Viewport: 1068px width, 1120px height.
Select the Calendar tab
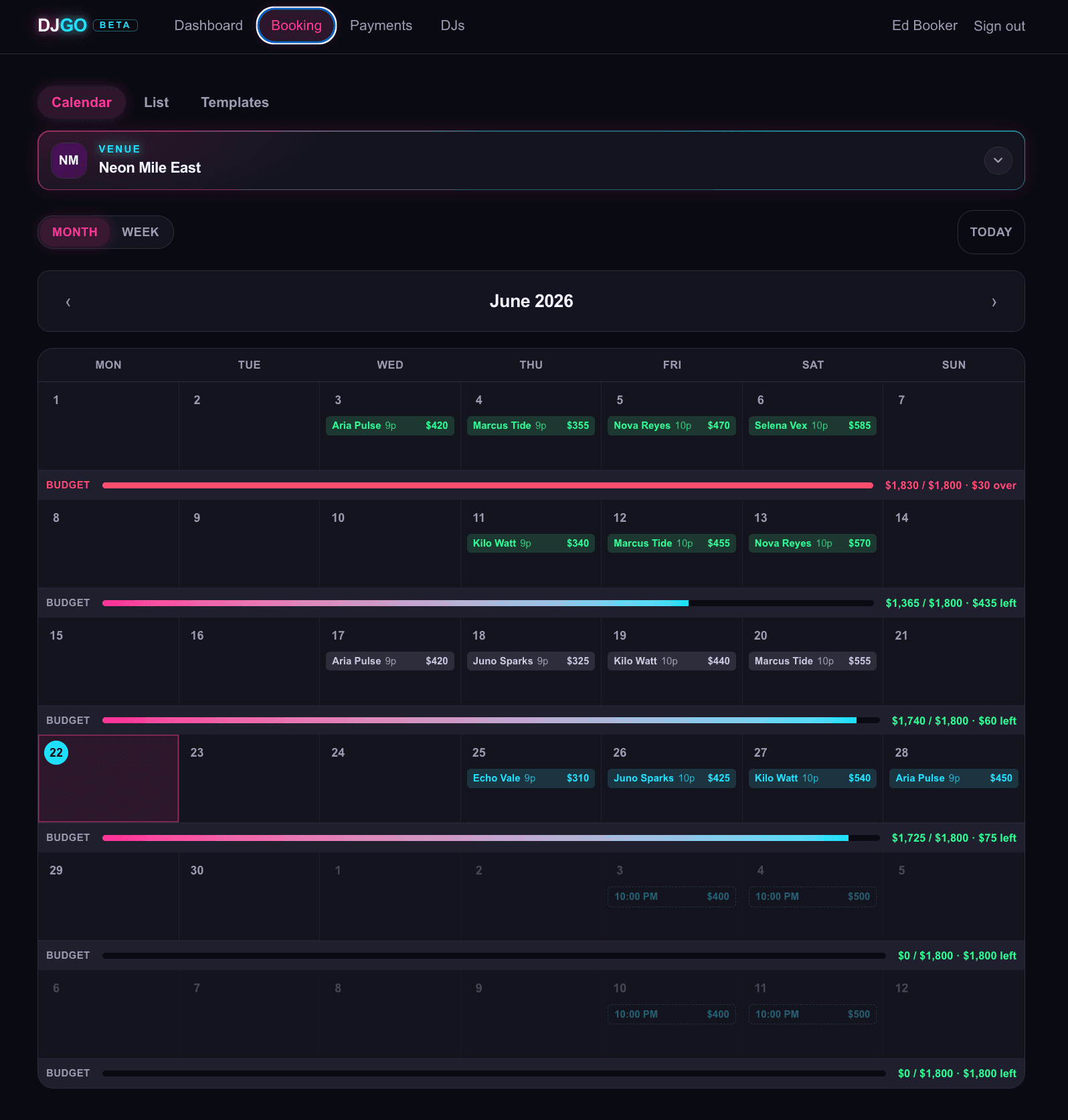point(82,102)
